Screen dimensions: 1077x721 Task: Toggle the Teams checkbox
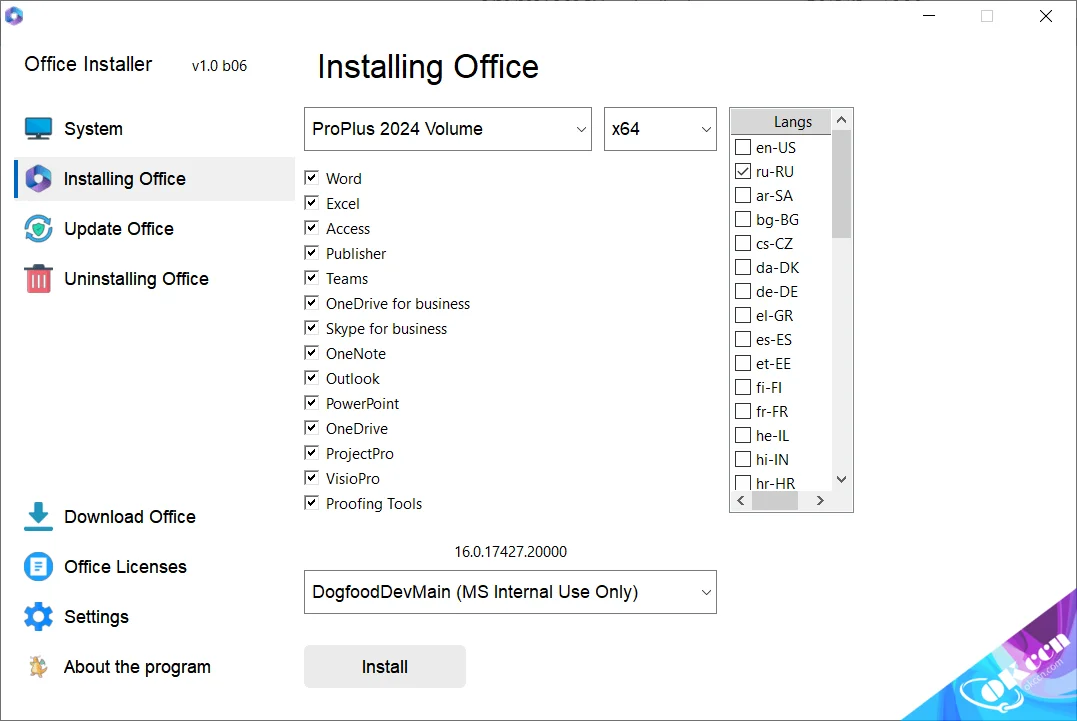312,278
